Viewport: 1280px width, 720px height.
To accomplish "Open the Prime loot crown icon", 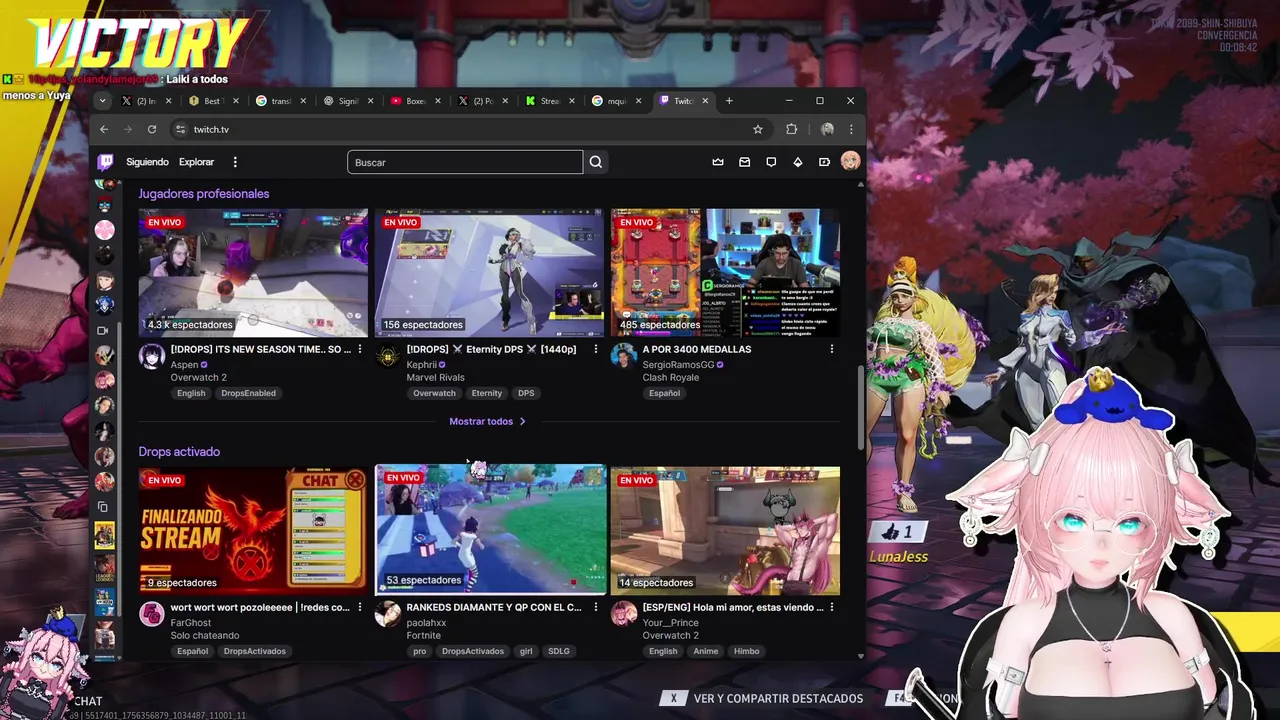I will click(718, 162).
